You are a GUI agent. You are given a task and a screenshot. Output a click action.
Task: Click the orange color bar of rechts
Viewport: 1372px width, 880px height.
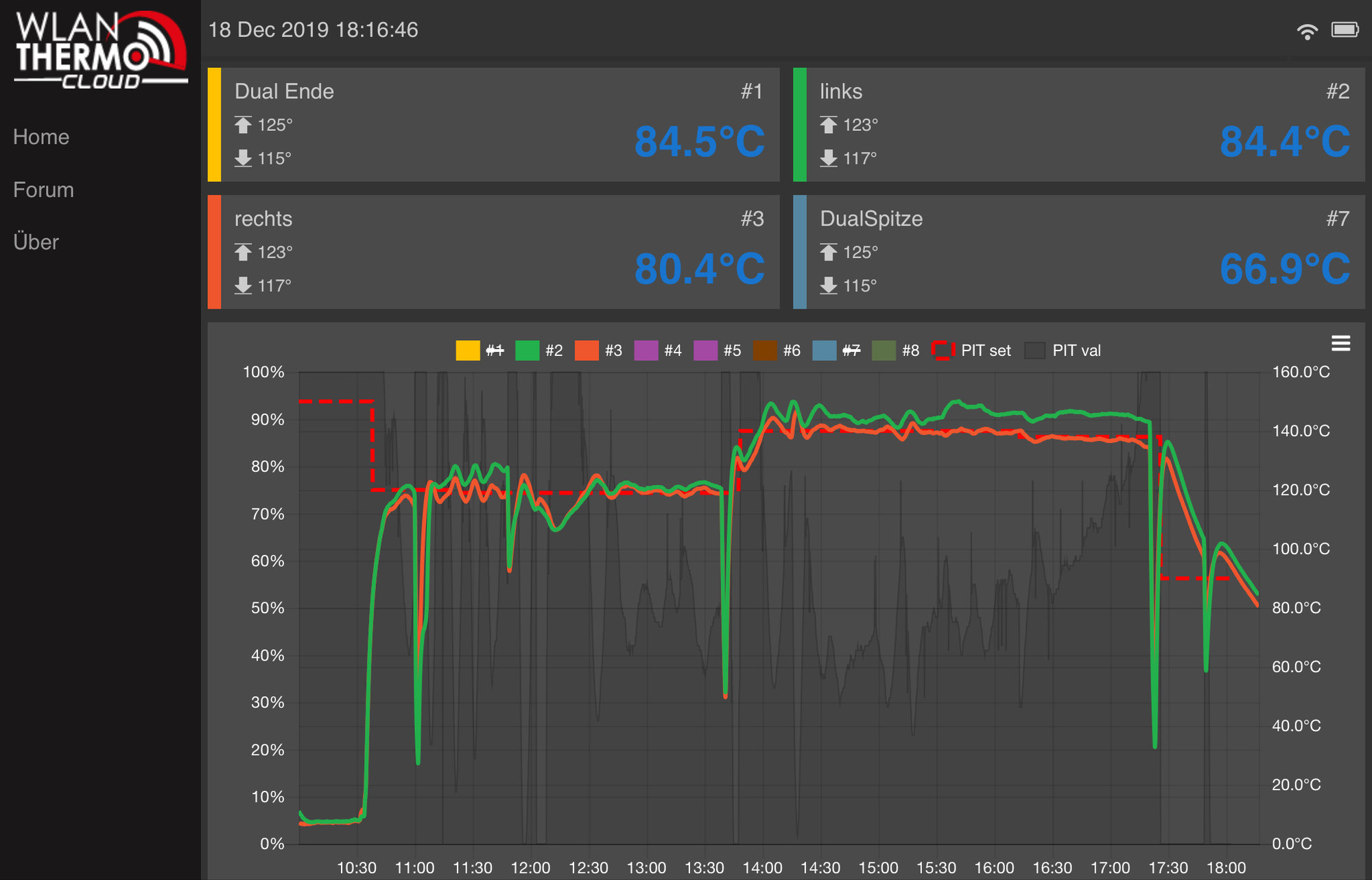click(214, 252)
